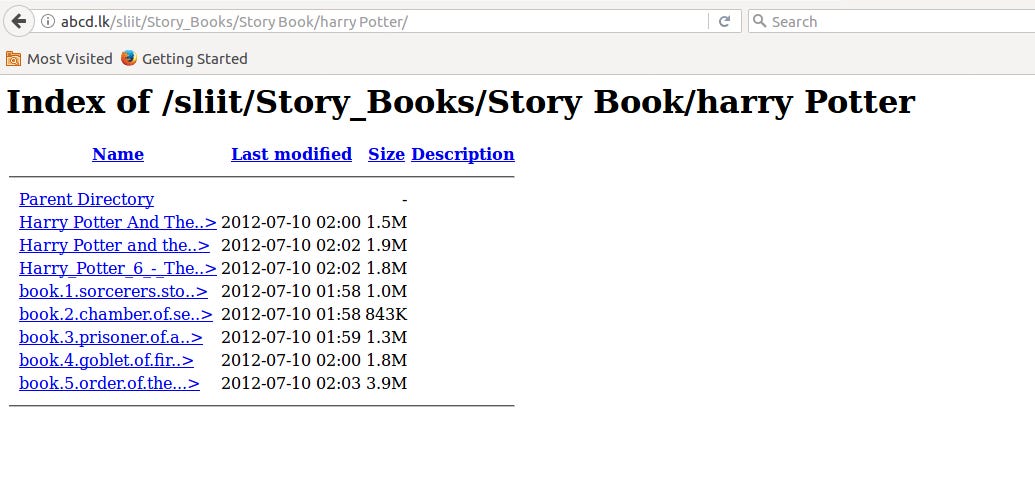Click the 1.5M size value
This screenshot has height=501, width=1035.
[x=386, y=222]
